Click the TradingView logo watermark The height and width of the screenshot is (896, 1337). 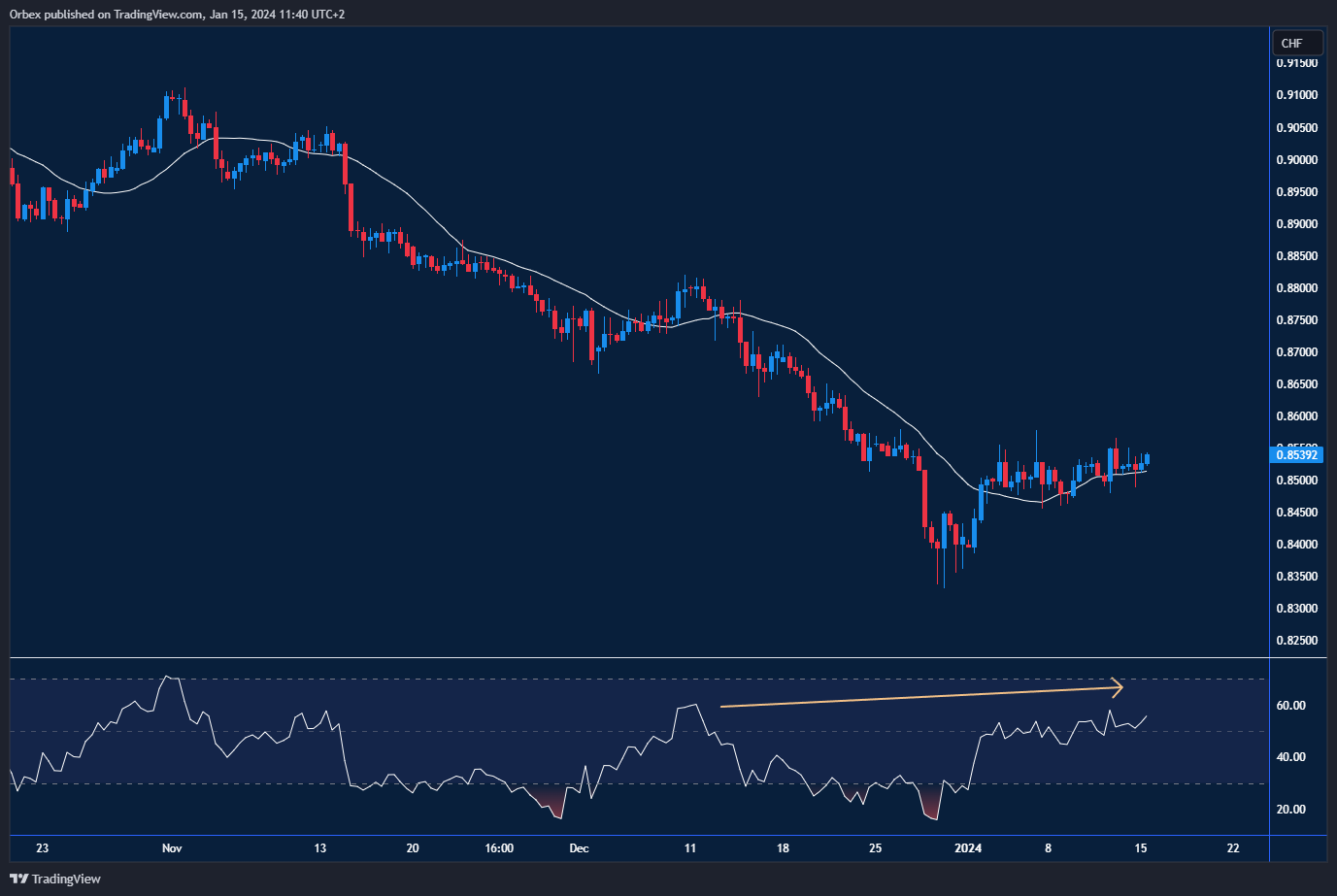[53, 879]
